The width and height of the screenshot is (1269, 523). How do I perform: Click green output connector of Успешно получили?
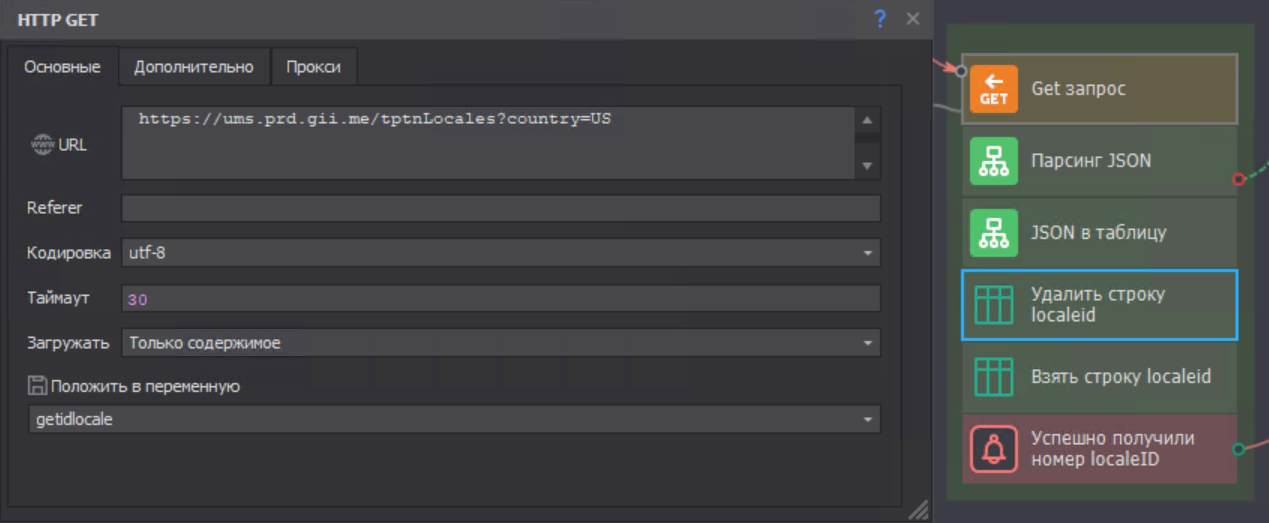[x=1238, y=449]
